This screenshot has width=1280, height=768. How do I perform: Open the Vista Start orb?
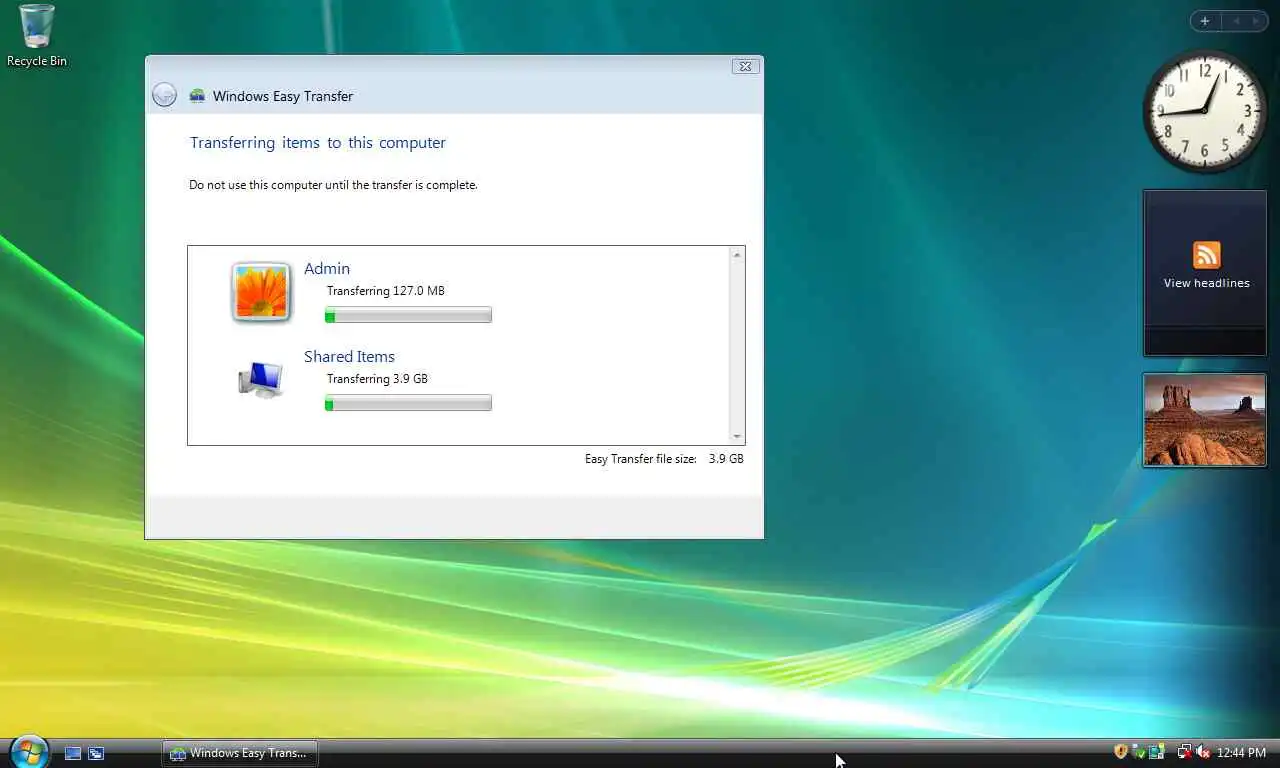click(x=29, y=752)
